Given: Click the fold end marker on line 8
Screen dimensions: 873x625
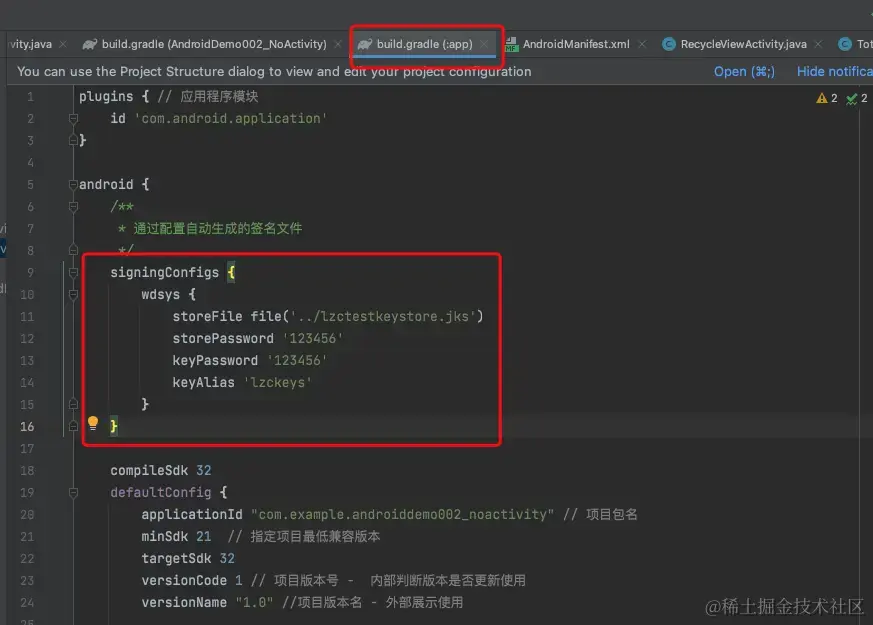Looking at the screenshot, I should [73, 250].
